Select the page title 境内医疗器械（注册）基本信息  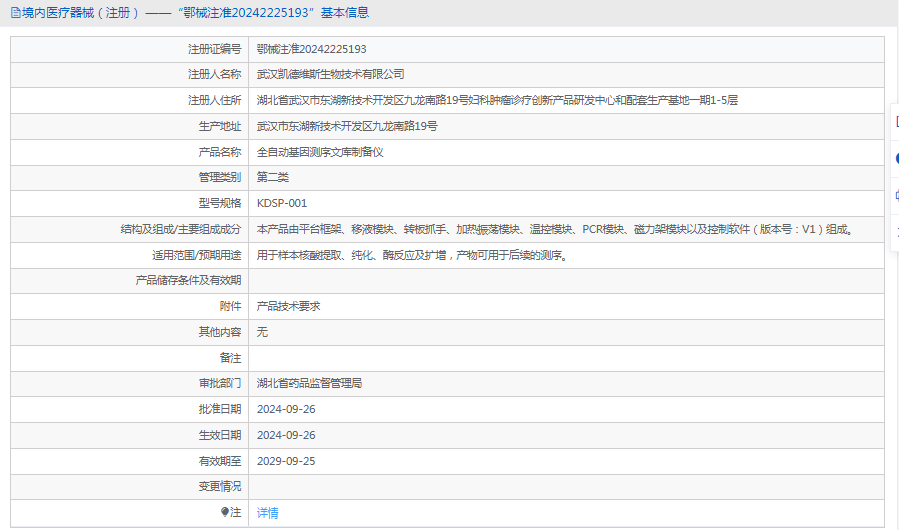tap(196, 13)
